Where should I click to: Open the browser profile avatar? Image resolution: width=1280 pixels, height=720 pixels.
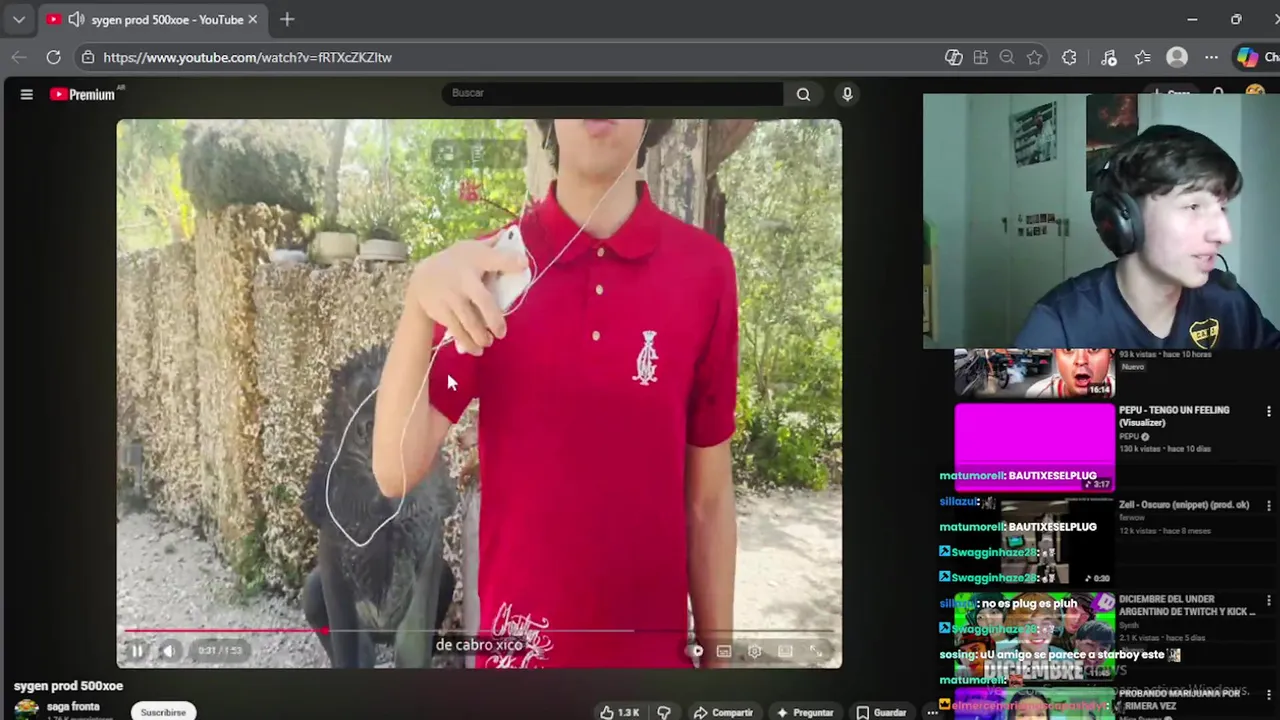pos(1177,57)
